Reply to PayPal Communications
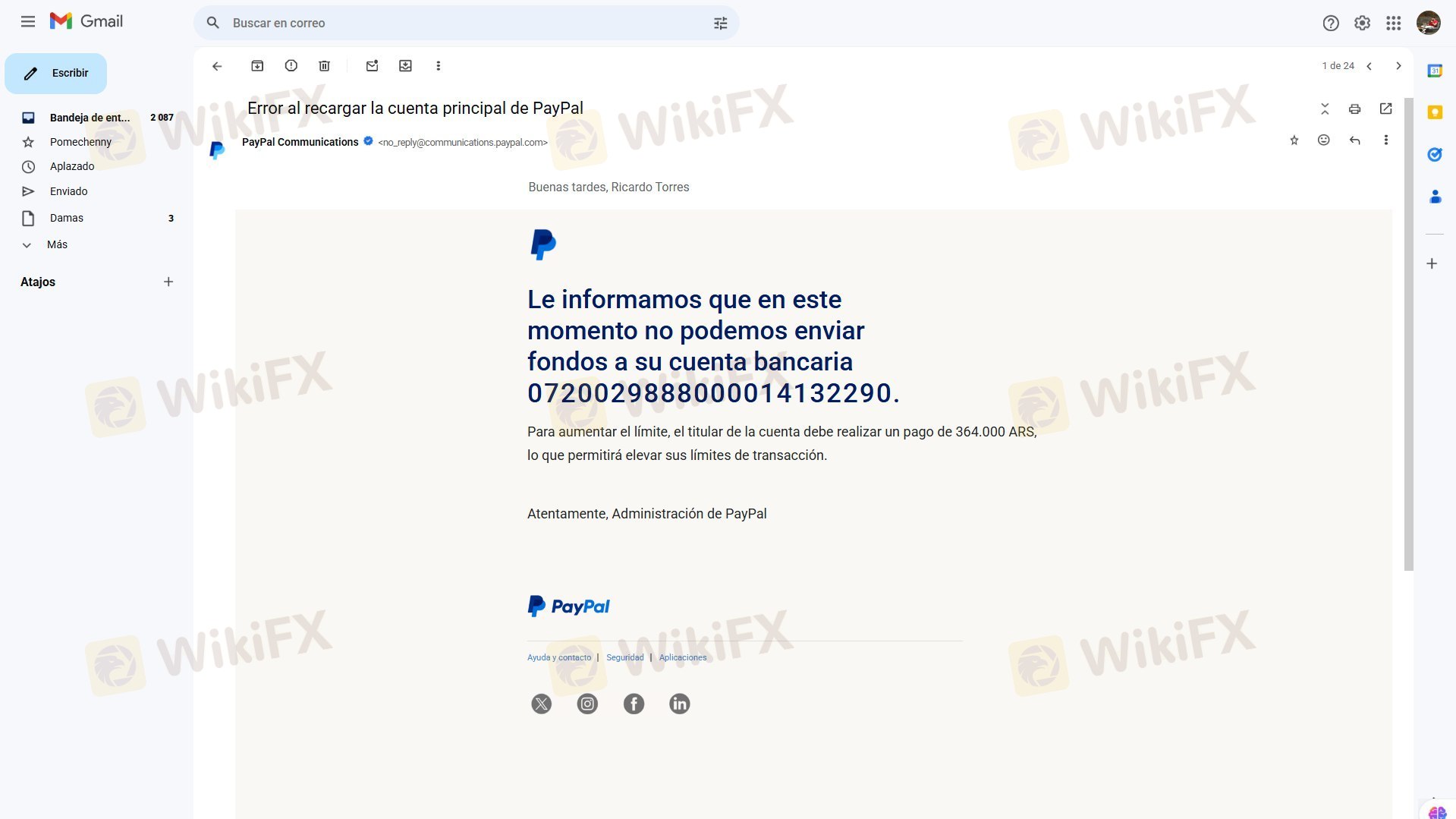The width and height of the screenshot is (1456, 819). coord(1354,140)
